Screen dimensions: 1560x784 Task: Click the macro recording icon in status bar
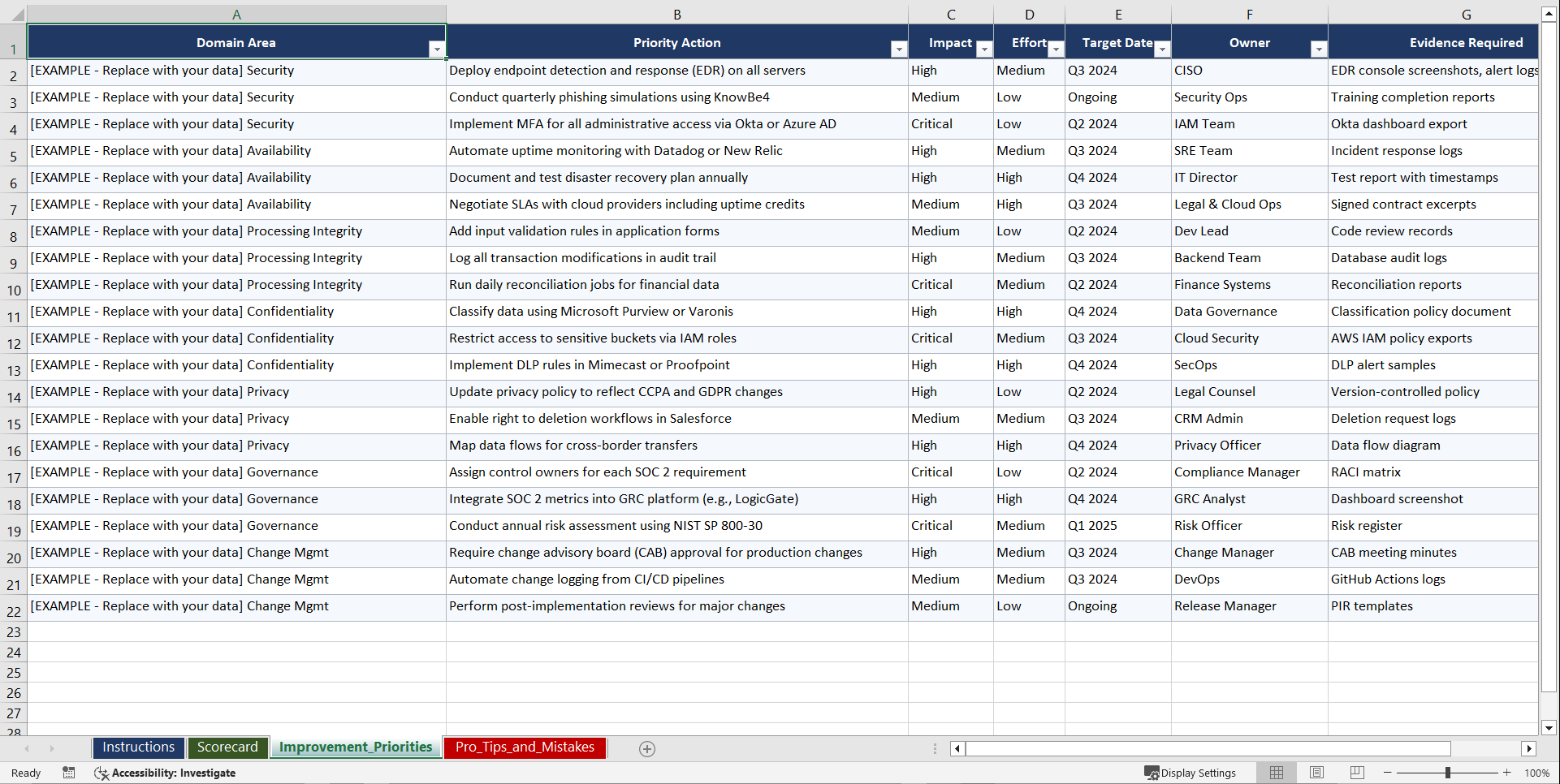point(69,773)
